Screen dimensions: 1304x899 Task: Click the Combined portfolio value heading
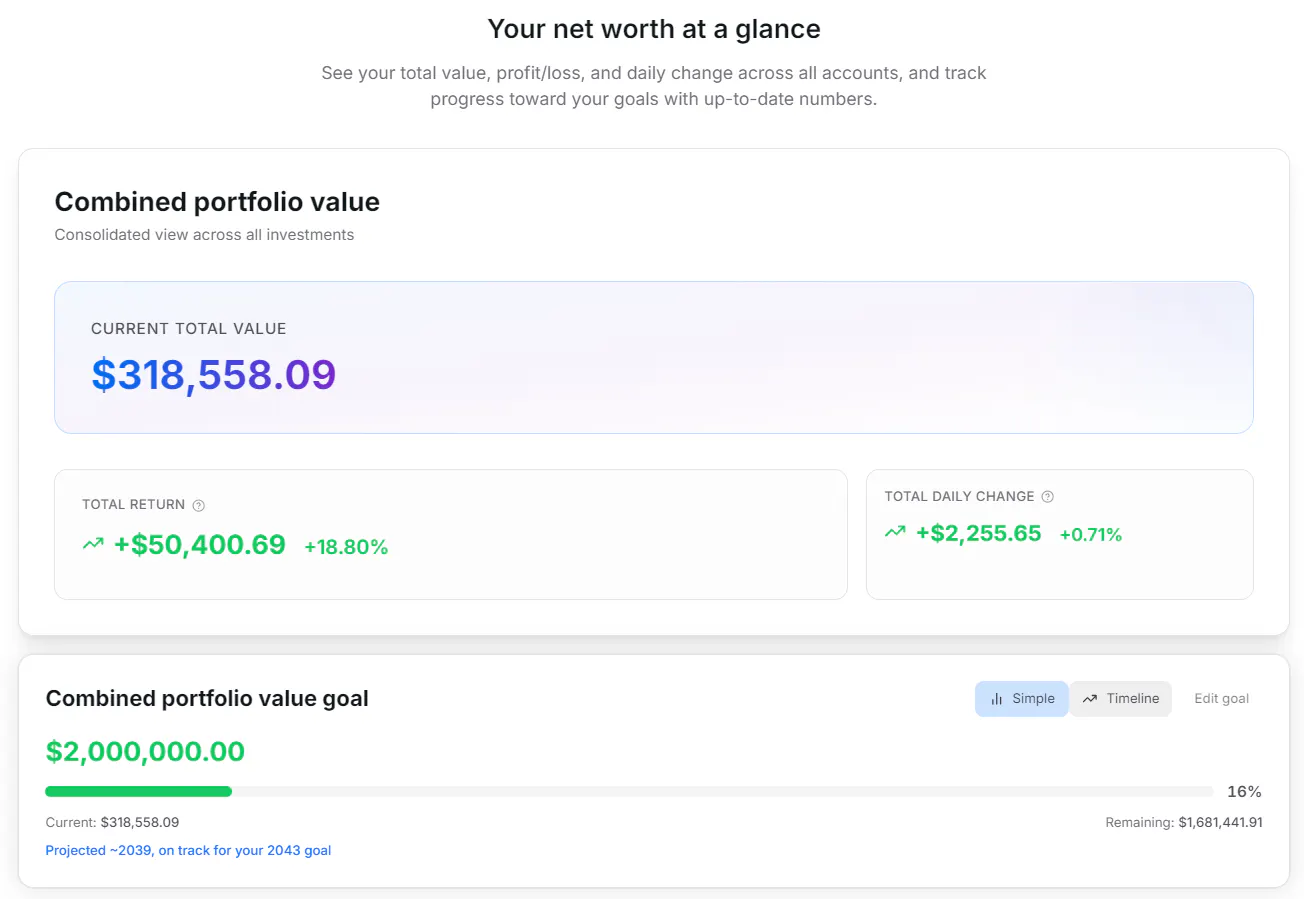click(217, 202)
